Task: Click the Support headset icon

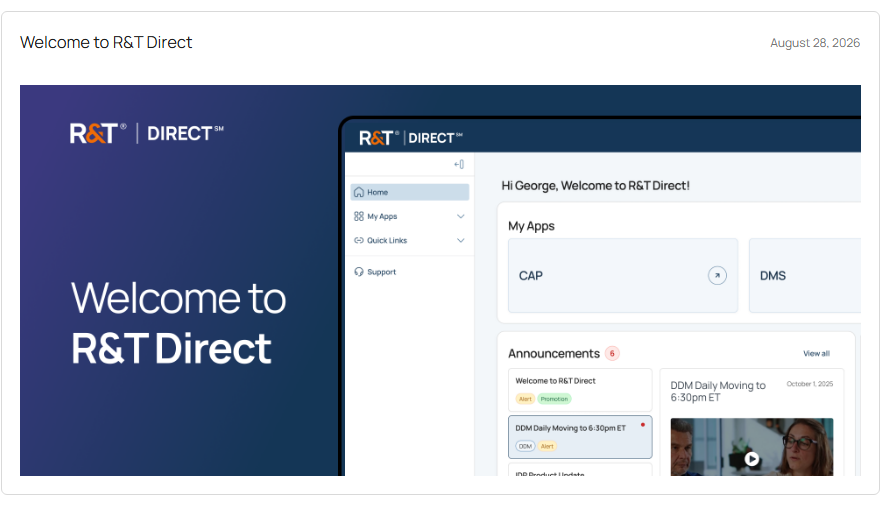Action: tap(359, 272)
